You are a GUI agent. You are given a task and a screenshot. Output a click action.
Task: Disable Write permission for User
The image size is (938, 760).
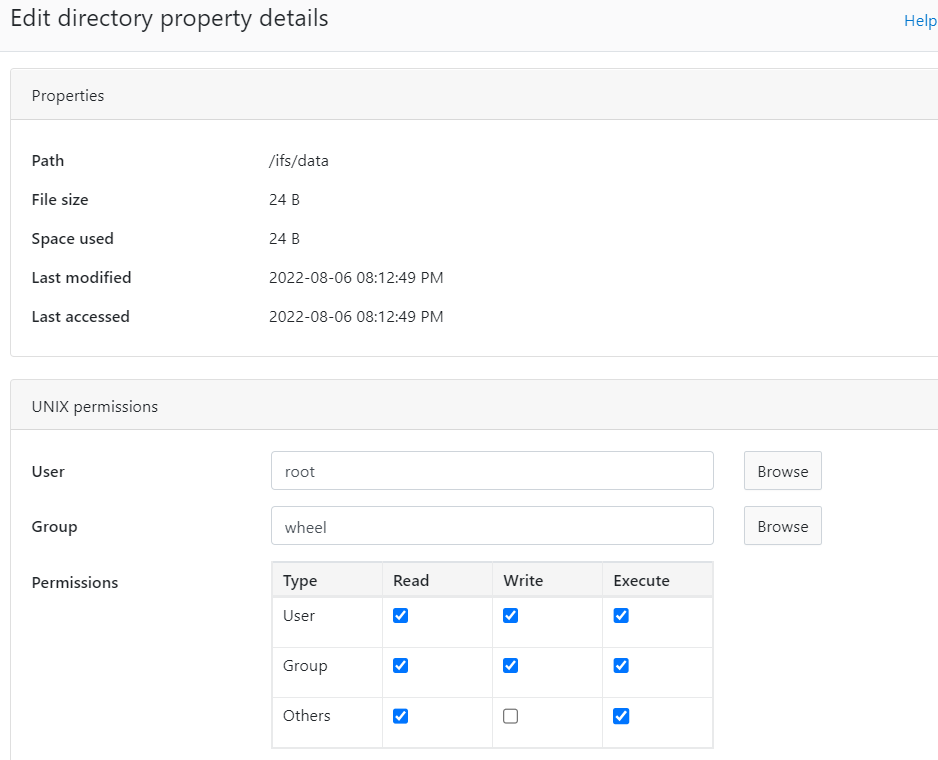click(x=510, y=615)
